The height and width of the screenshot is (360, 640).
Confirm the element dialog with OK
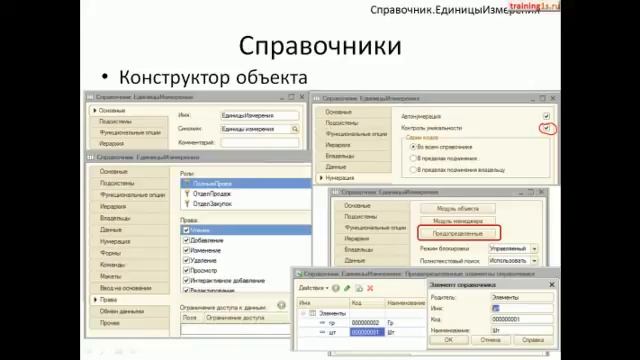[448, 340]
